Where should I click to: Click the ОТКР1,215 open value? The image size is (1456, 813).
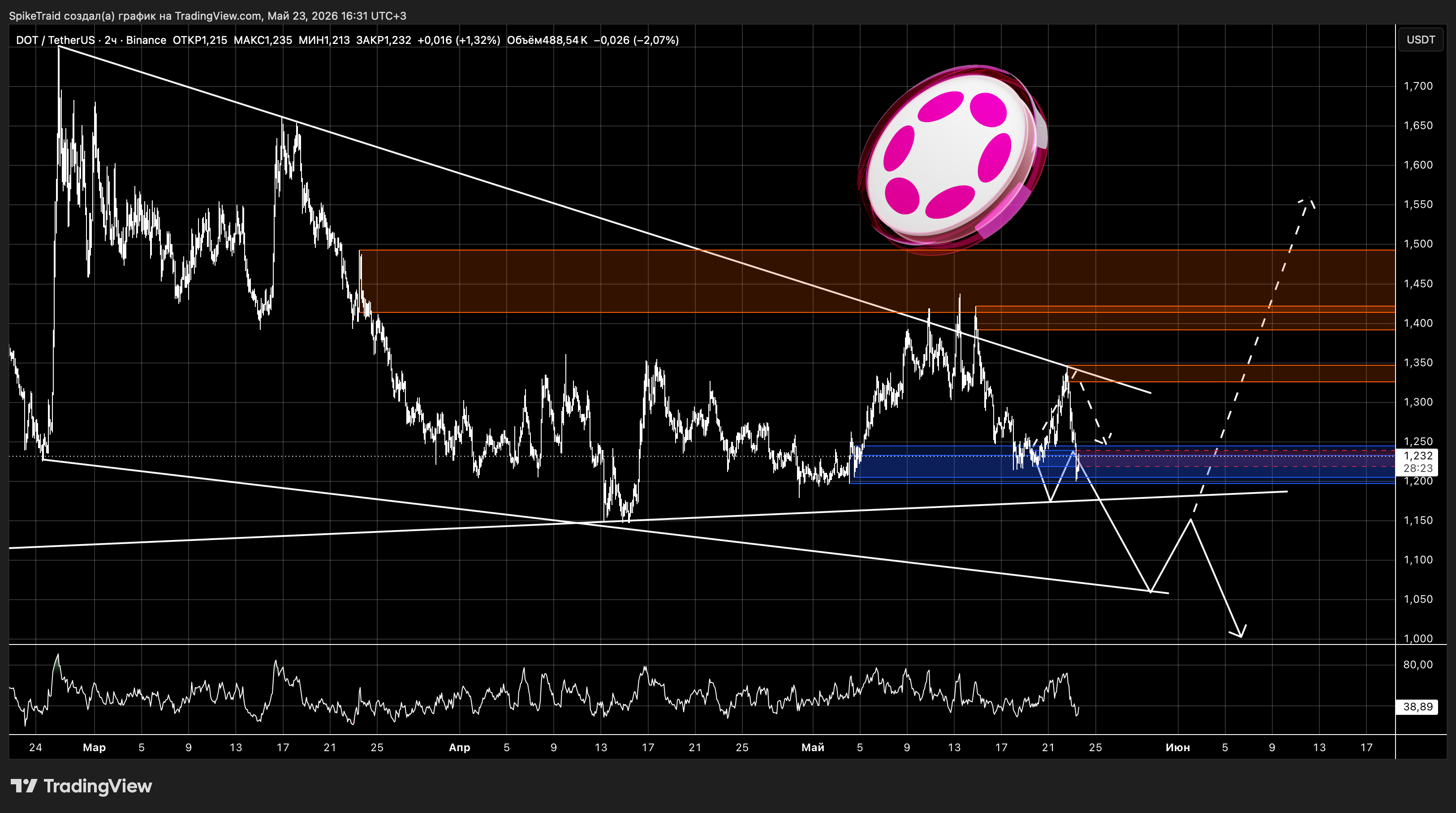[x=199, y=40]
